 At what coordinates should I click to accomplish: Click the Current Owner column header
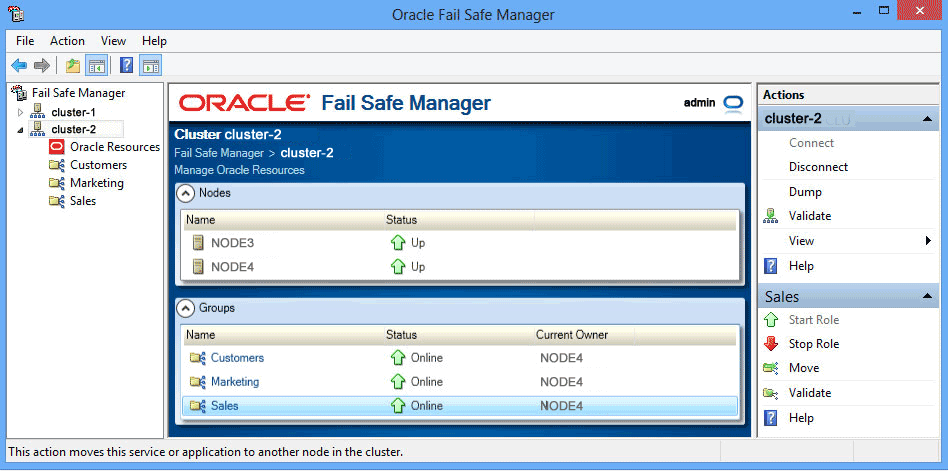(x=572, y=335)
